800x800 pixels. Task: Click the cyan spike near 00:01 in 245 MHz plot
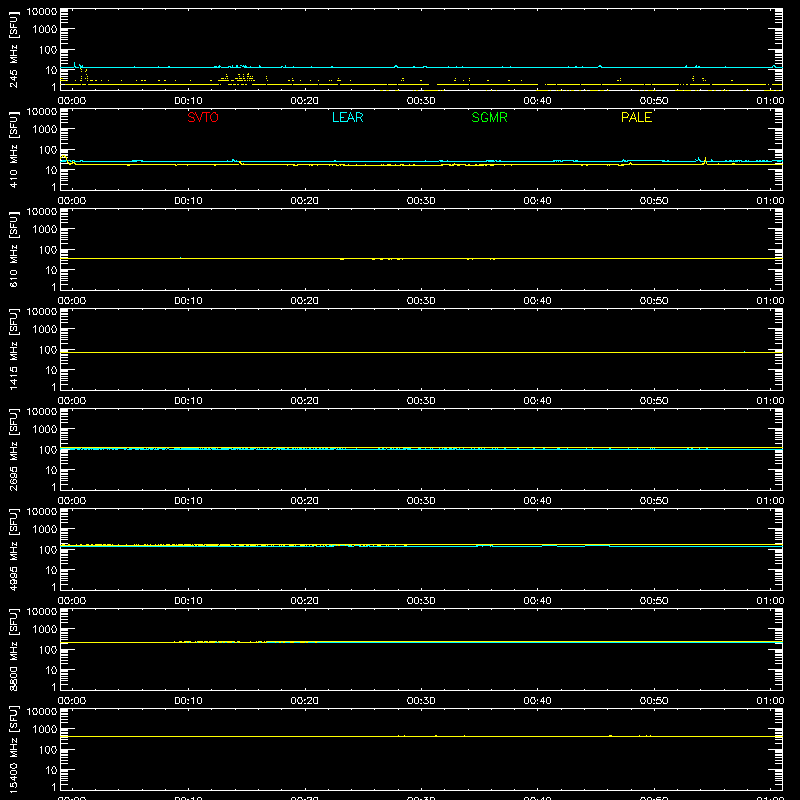[x=76, y=65]
